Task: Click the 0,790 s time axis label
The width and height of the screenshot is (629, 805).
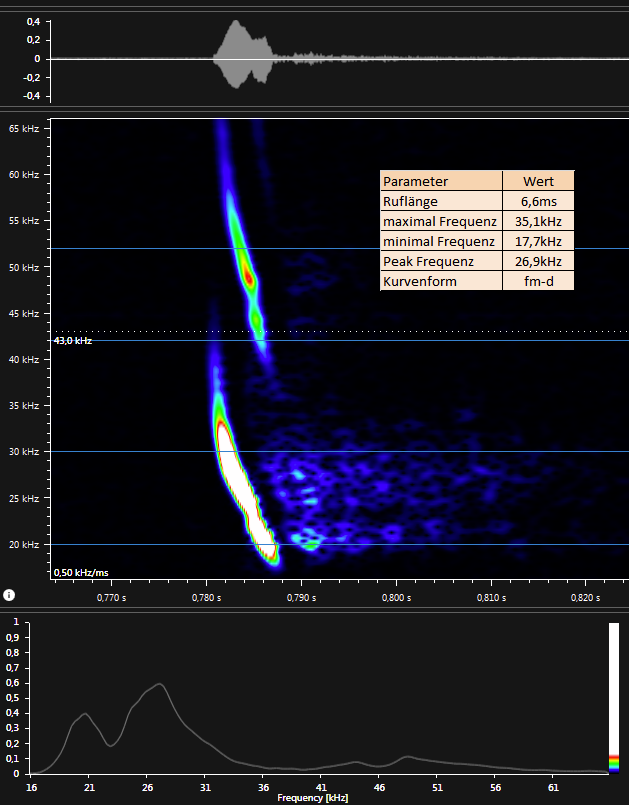Action: [301, 598]
